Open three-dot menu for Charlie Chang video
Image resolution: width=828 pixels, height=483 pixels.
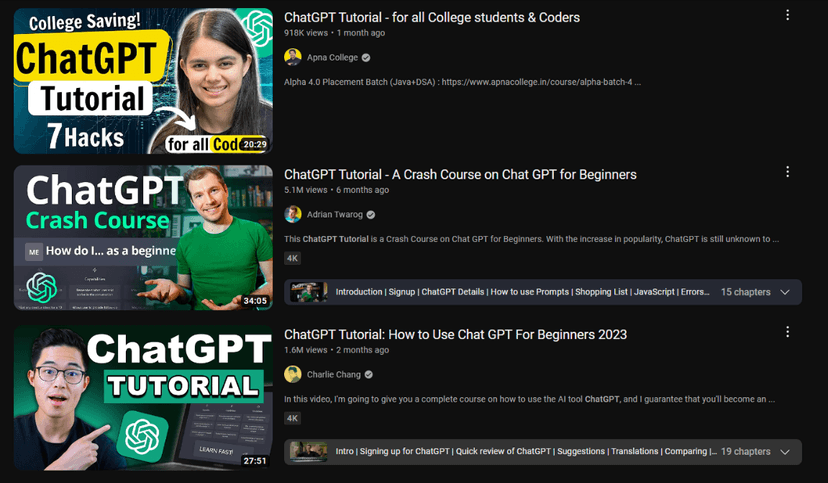point(787,332)
